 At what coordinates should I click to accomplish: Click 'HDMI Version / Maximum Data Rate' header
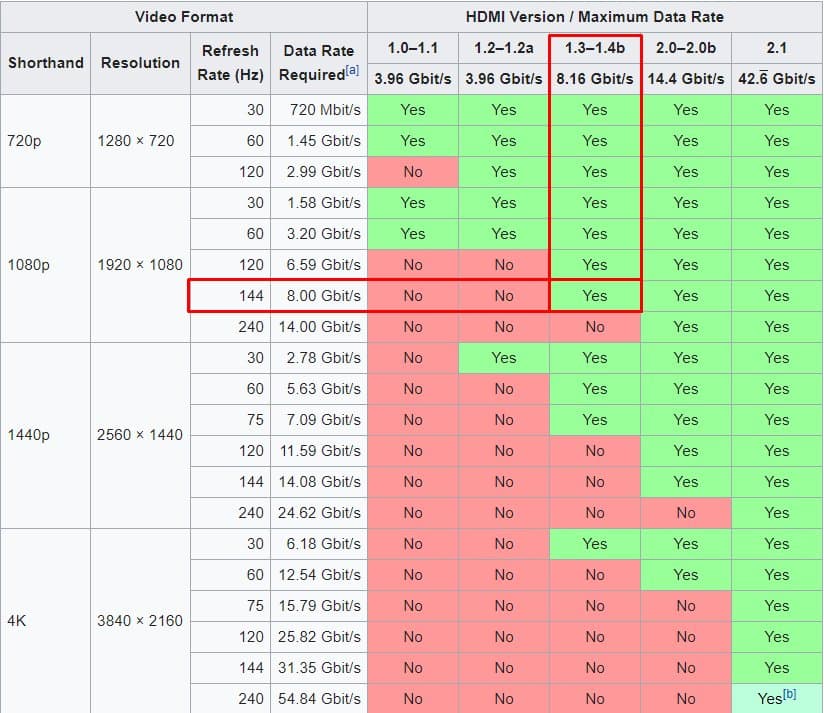tap(595, 17)
